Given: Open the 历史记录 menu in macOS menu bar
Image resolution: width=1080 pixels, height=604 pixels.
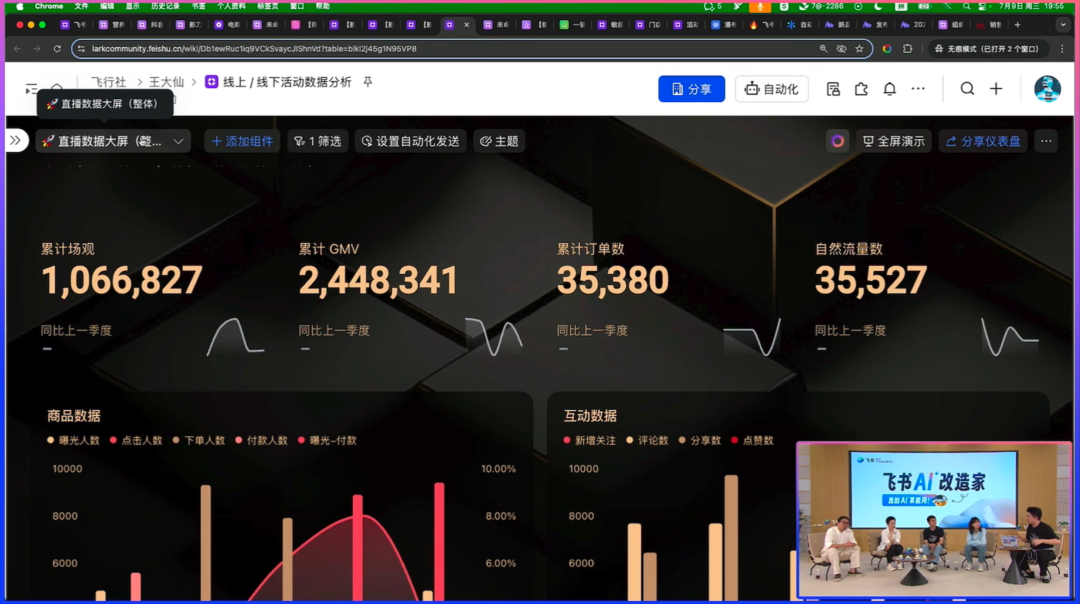Looking at the screenshot, I should 165,6.
